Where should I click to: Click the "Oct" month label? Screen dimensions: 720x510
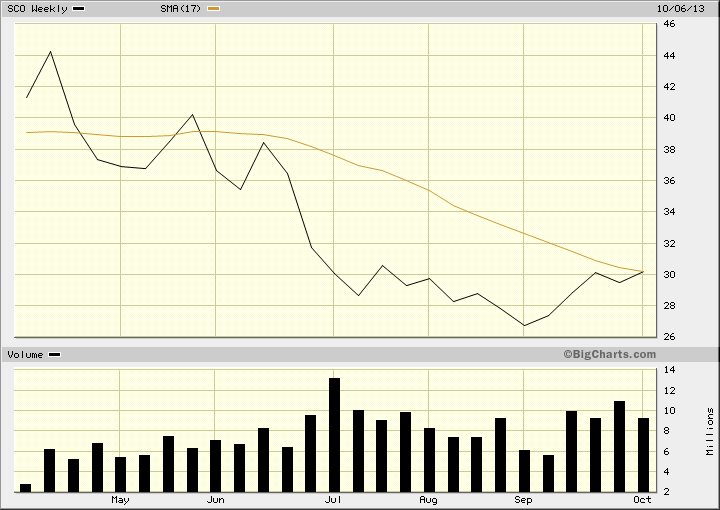[642, 499]
